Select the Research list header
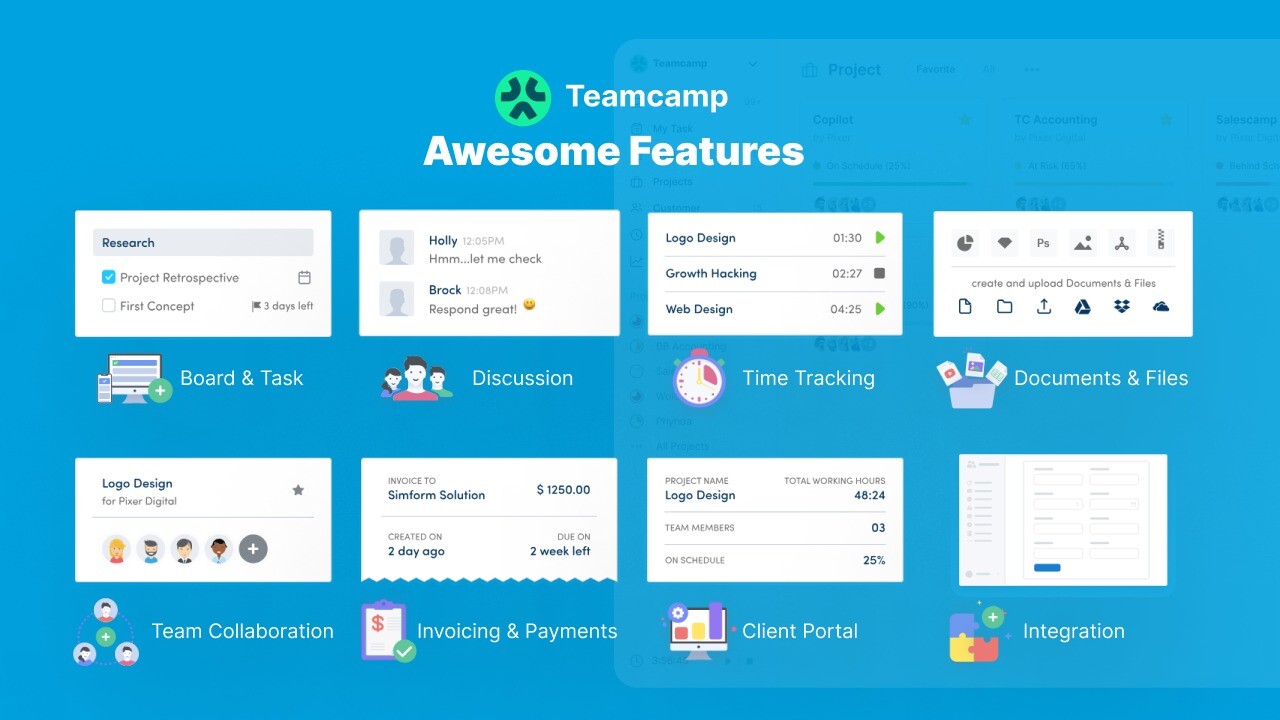Viewport: 1280px width, 720px height. coord(203,242)
